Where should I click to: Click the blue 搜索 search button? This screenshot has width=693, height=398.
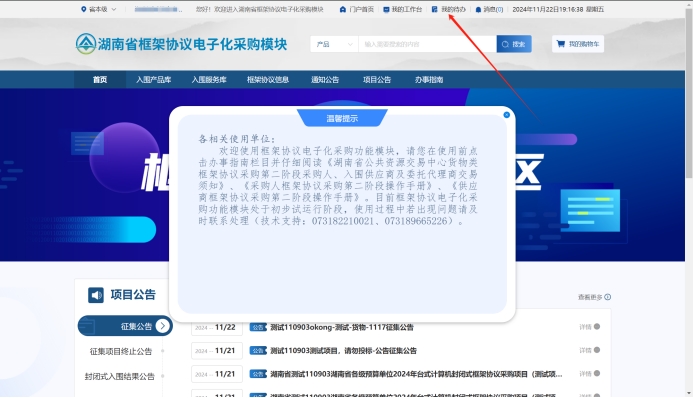click(x=514, y=44)
